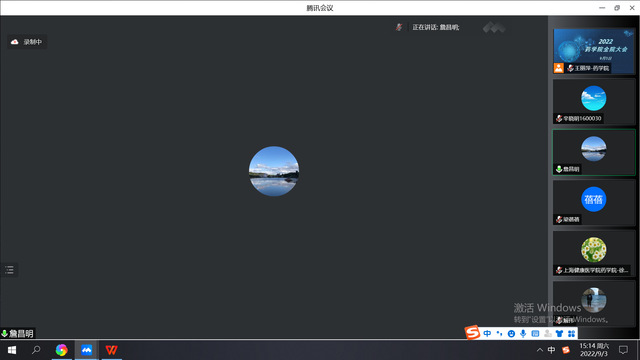The height and width of the screenshot is (360, 640).
Task: Open the member list icon on left edge
Action: tap(9, 270)
